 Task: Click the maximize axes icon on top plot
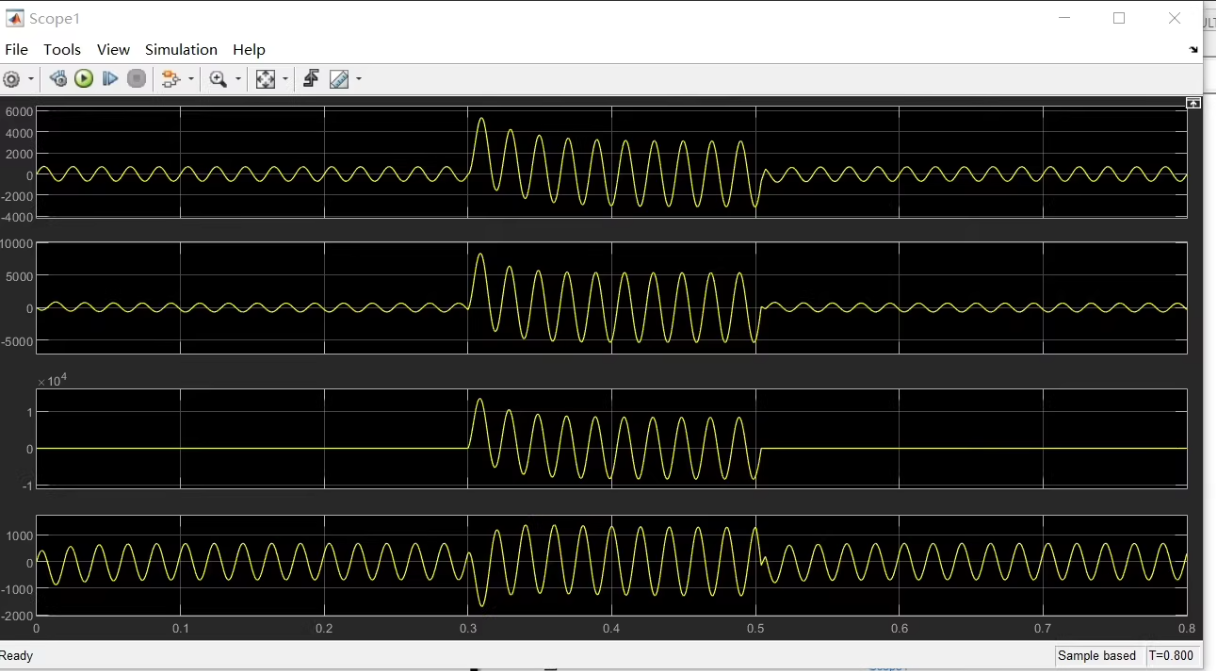[x=1193, y=103]
